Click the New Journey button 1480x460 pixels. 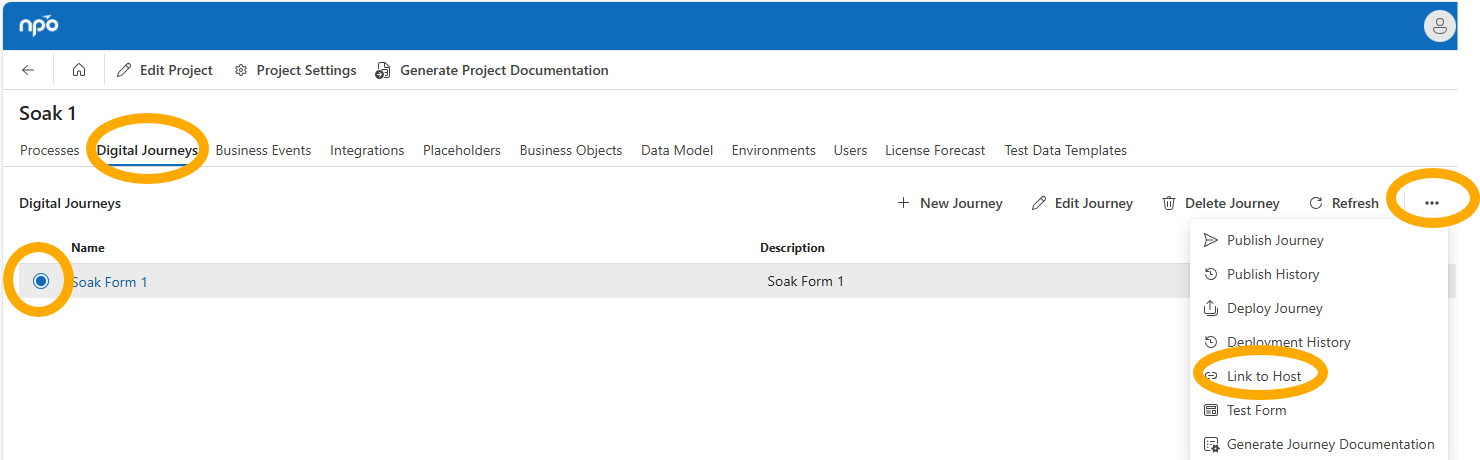click(950, 203)
